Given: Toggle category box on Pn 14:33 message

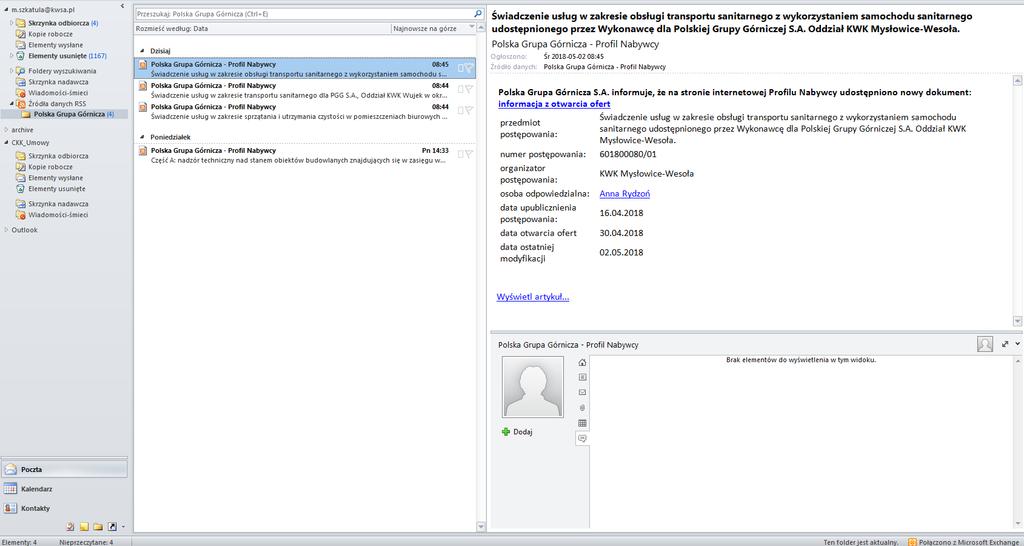Looking at the screenshot, I should [460, 154].
